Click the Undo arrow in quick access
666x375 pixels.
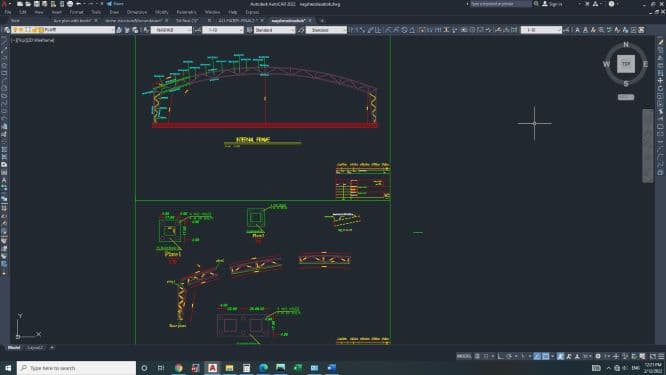point(79,4)
